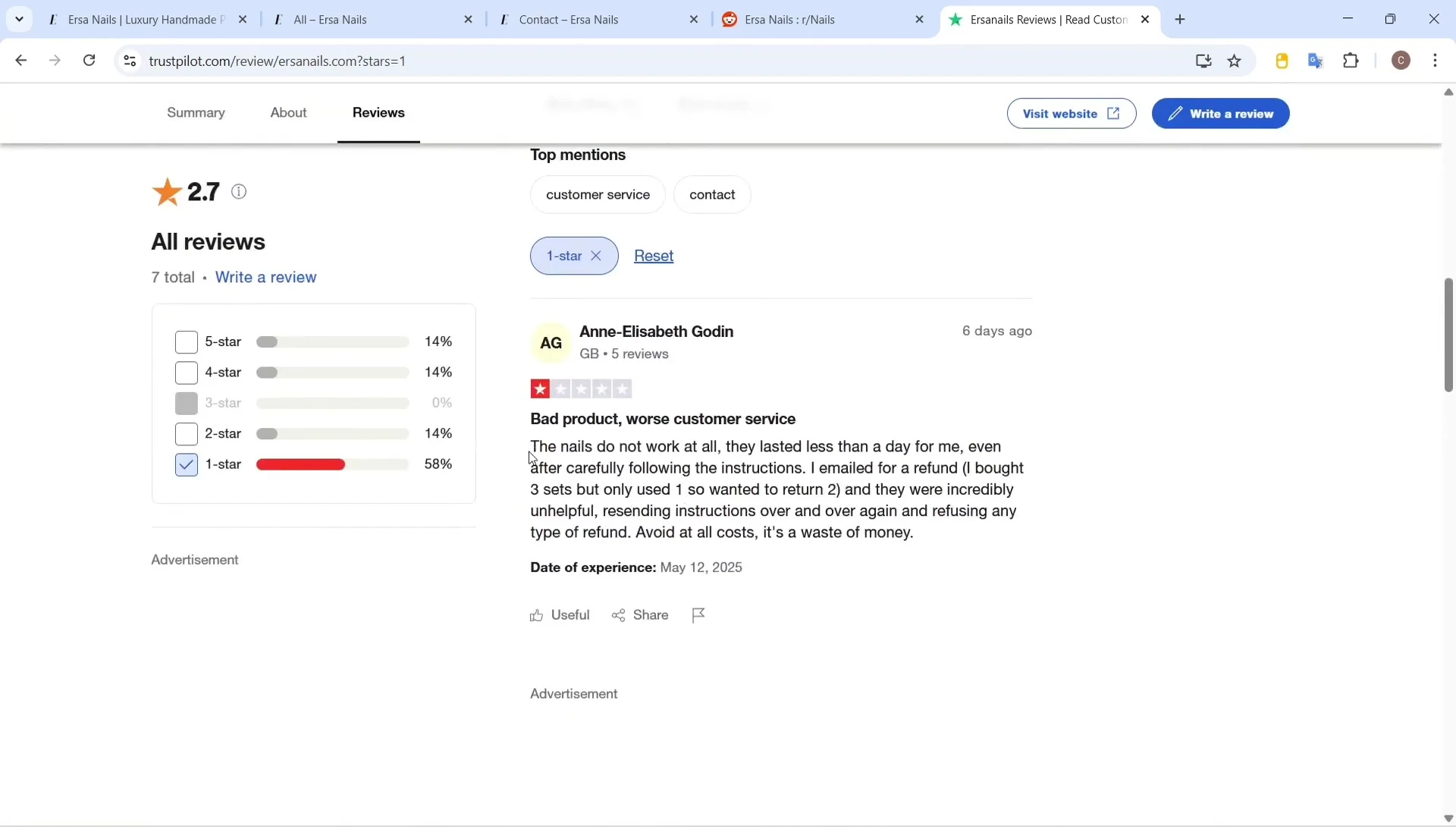This screenshot has height=827, width=1456.
Task: Close the Ersa Nails Luxury Handmade tab
Action: 243,20
